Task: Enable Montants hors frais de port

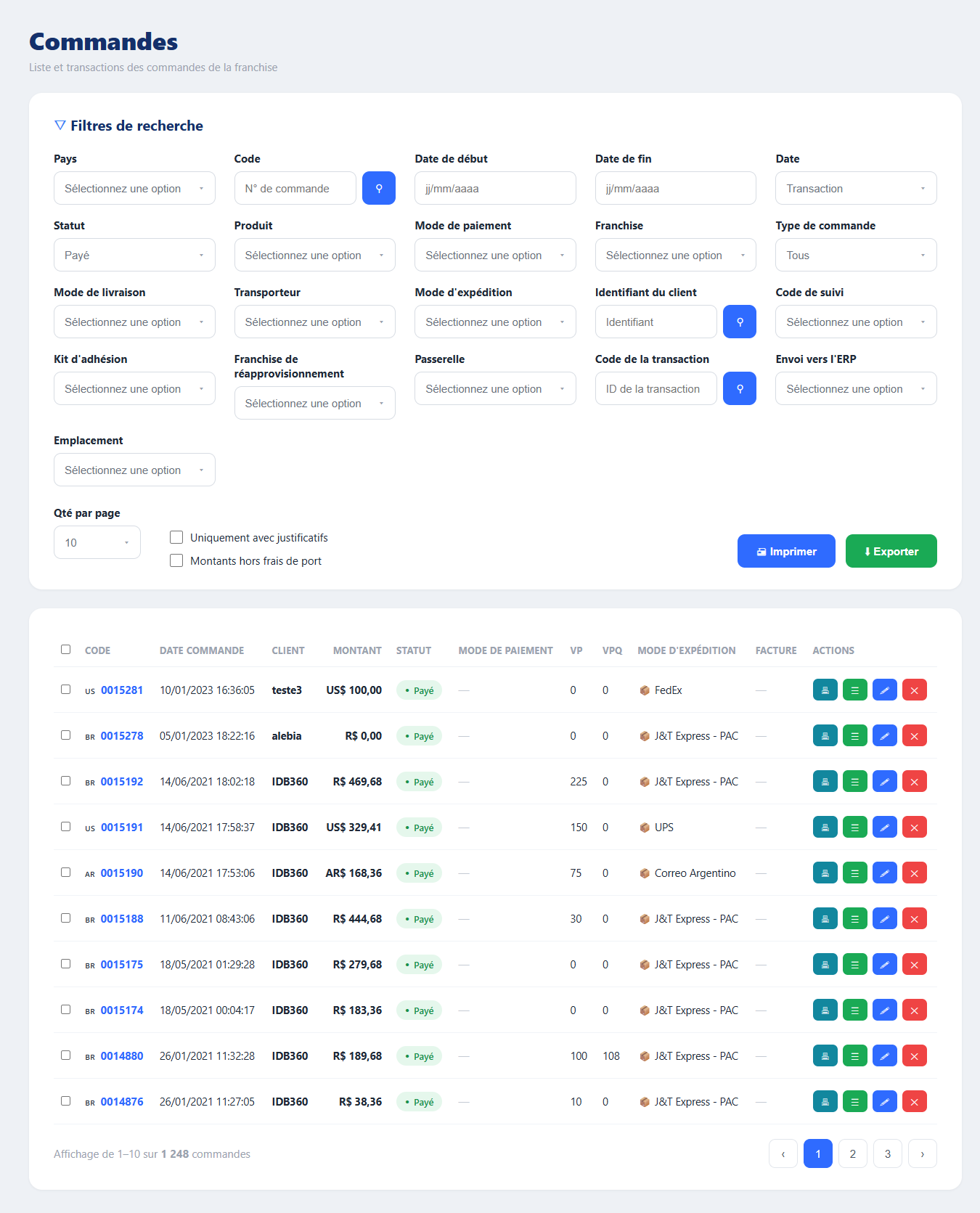Action: pos(176,560)
